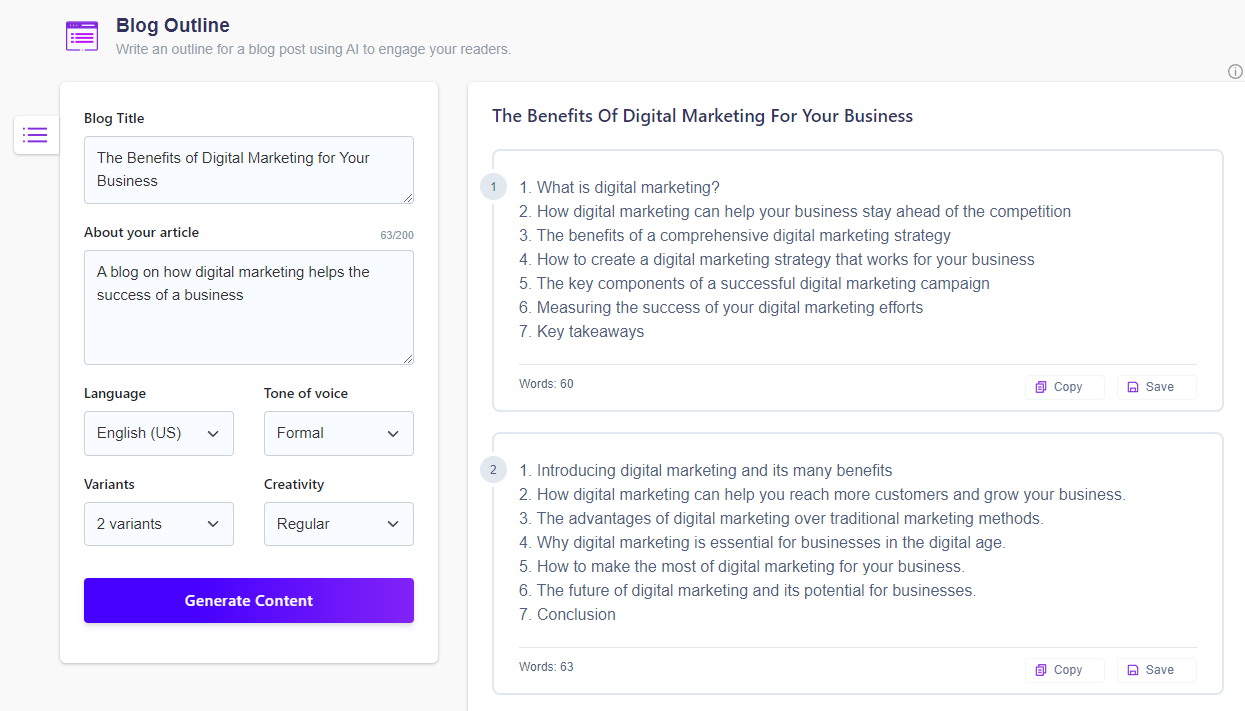Select the variant number 2 badge
1245x711 pixels.
pyautogui.click(x=493, y=469)
